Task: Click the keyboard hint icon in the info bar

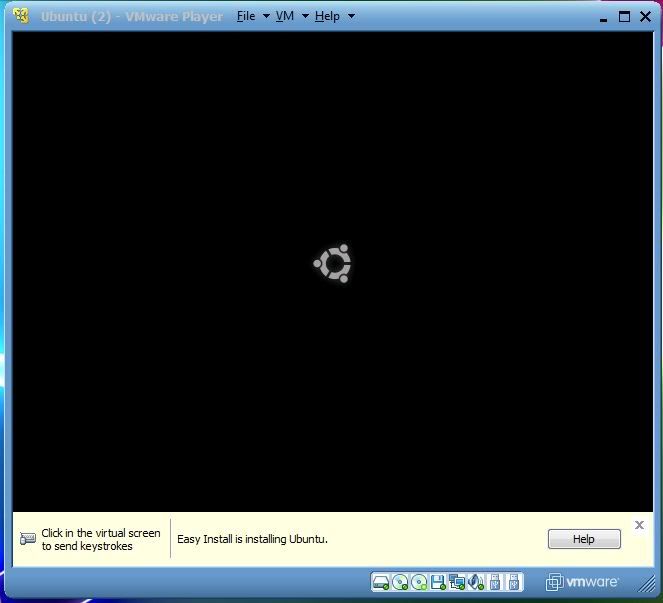Action: (28, 539)
